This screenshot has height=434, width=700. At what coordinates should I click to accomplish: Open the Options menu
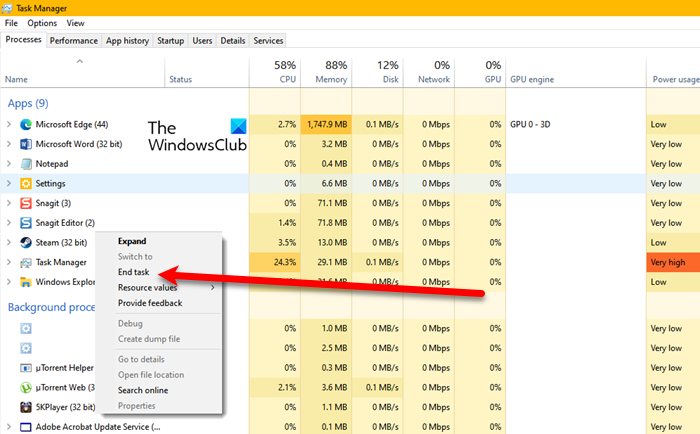coord(42,23)
